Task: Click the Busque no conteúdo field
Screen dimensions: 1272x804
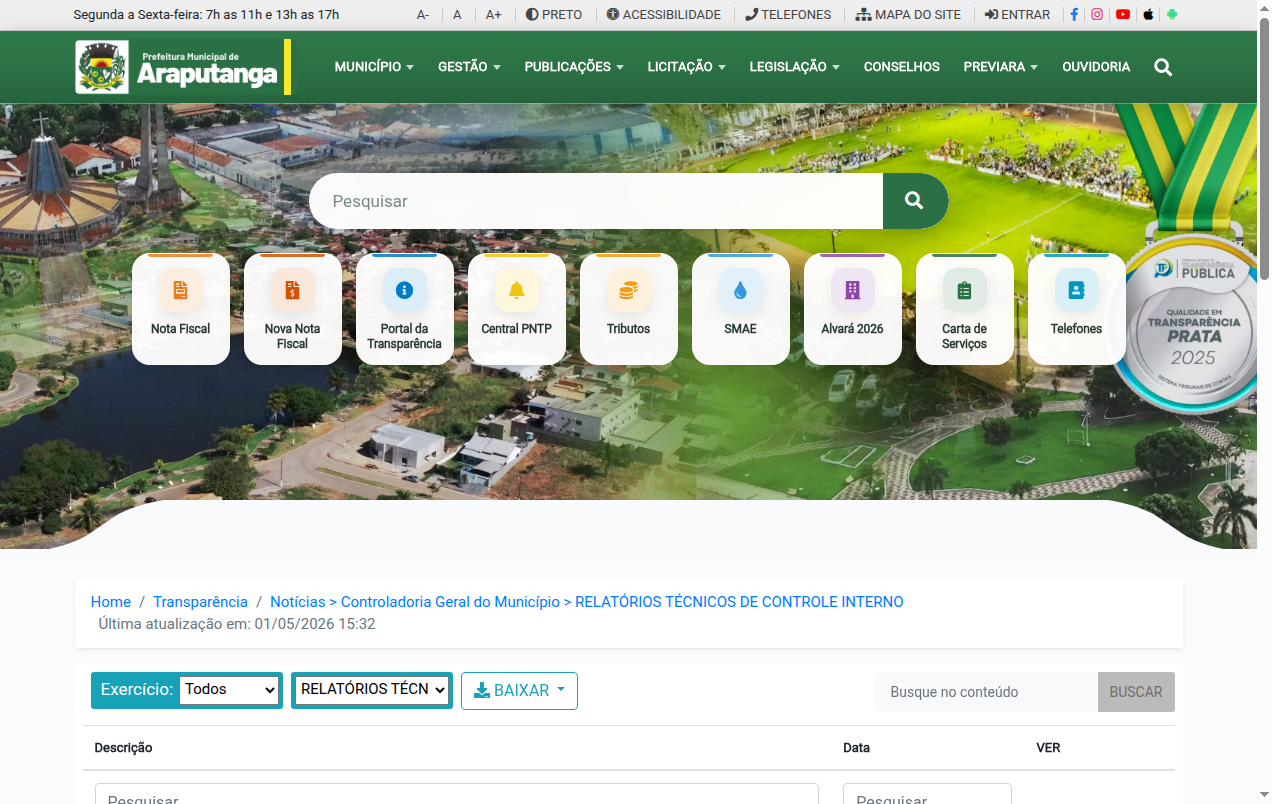Action: coord(986,692)
